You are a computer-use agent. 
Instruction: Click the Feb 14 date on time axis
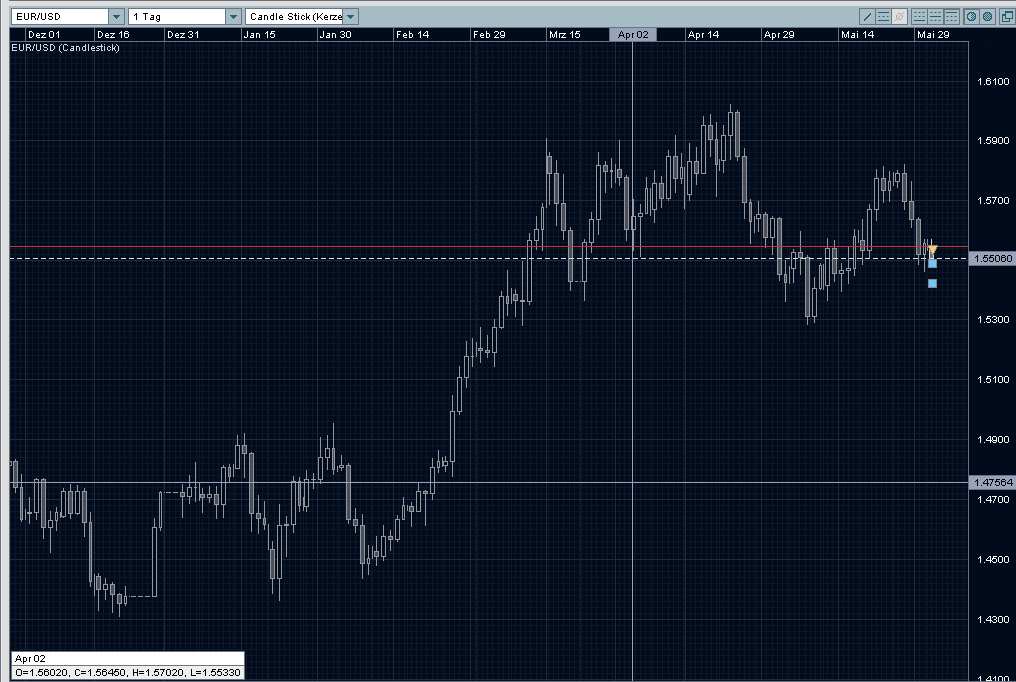pyautogui.click(x=412, y=34)
